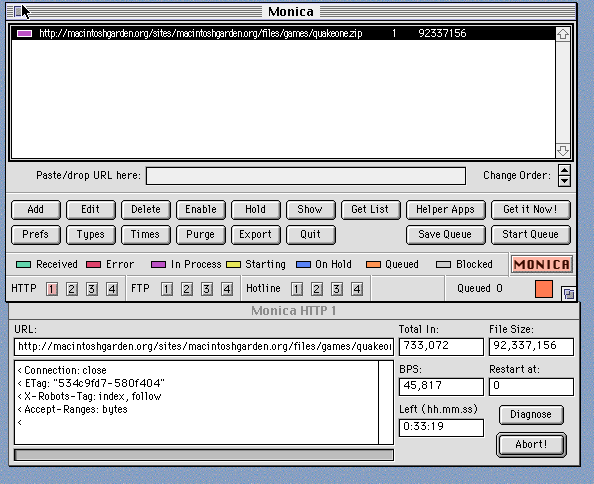Click the MONICA logo badge
The width and height of the screenshot is (594, 484).
tap(541, 264)
